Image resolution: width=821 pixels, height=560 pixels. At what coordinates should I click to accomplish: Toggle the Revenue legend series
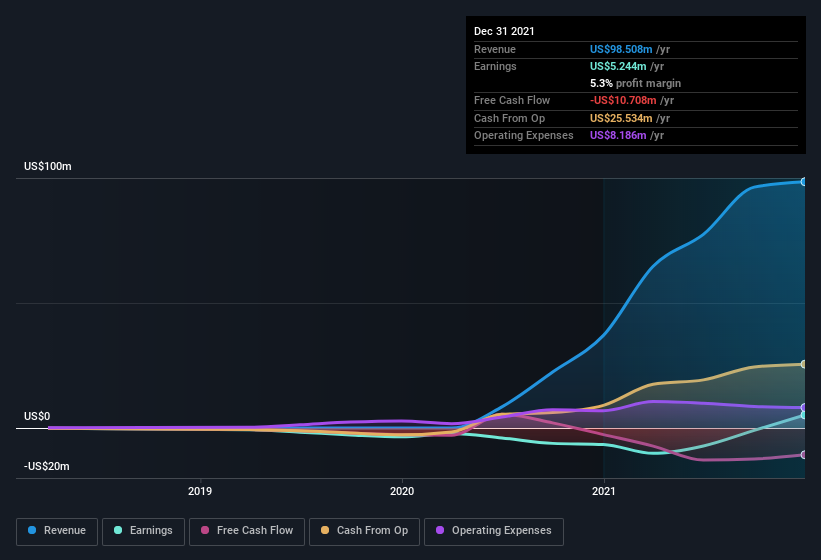click(57, 531)
